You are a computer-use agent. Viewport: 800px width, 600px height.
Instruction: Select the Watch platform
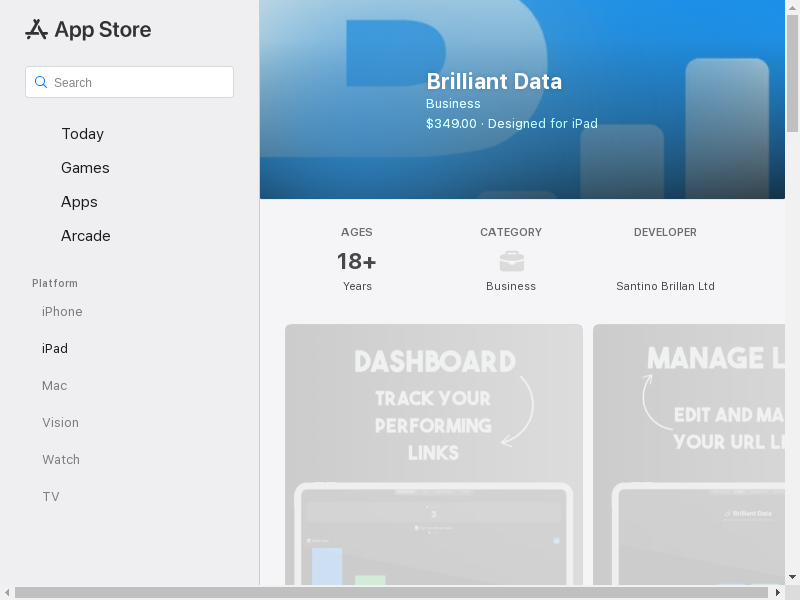click(x=60, y=460)
